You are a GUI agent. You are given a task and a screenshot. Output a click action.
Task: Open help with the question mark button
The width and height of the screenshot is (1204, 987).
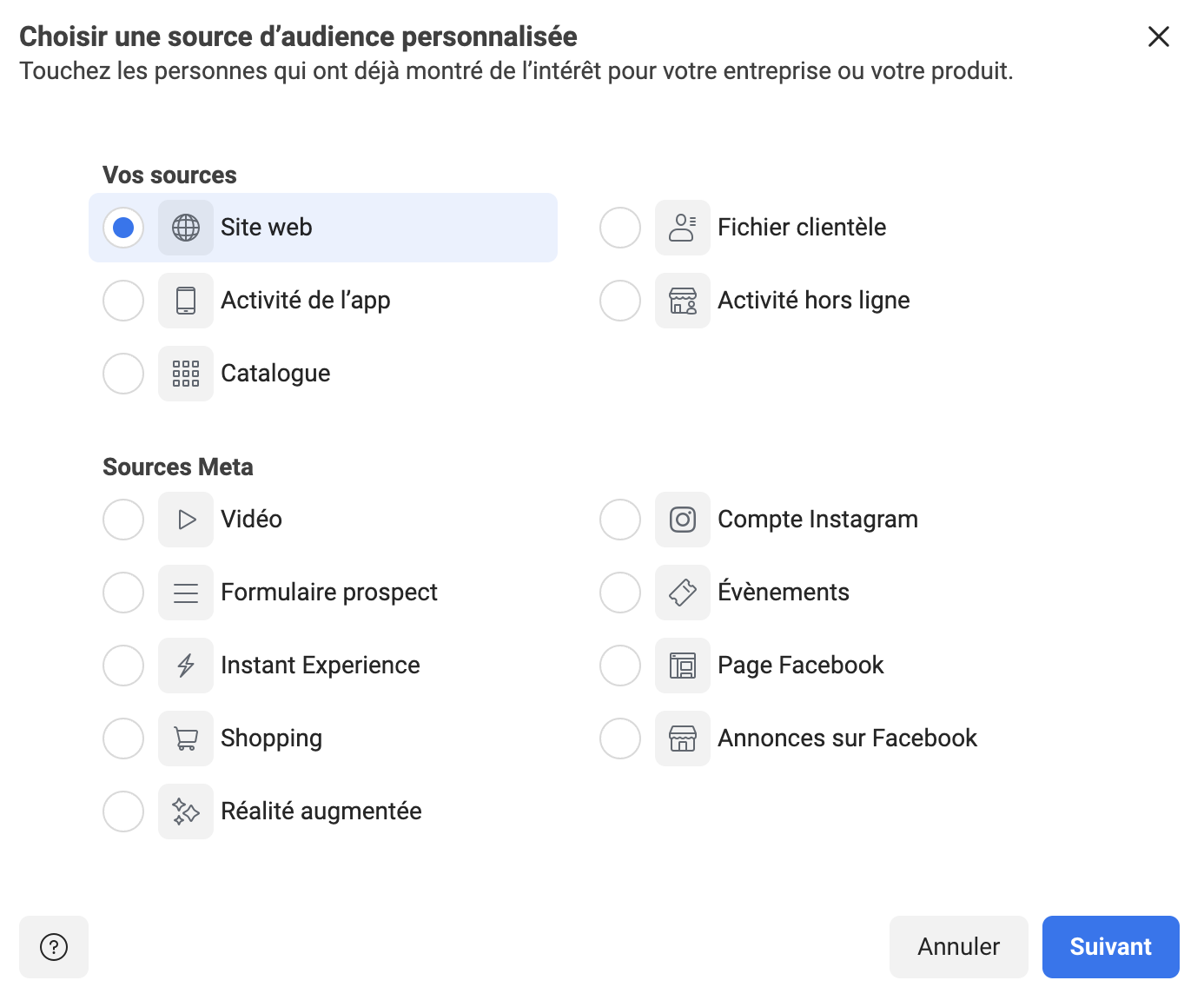pos(54,947)
